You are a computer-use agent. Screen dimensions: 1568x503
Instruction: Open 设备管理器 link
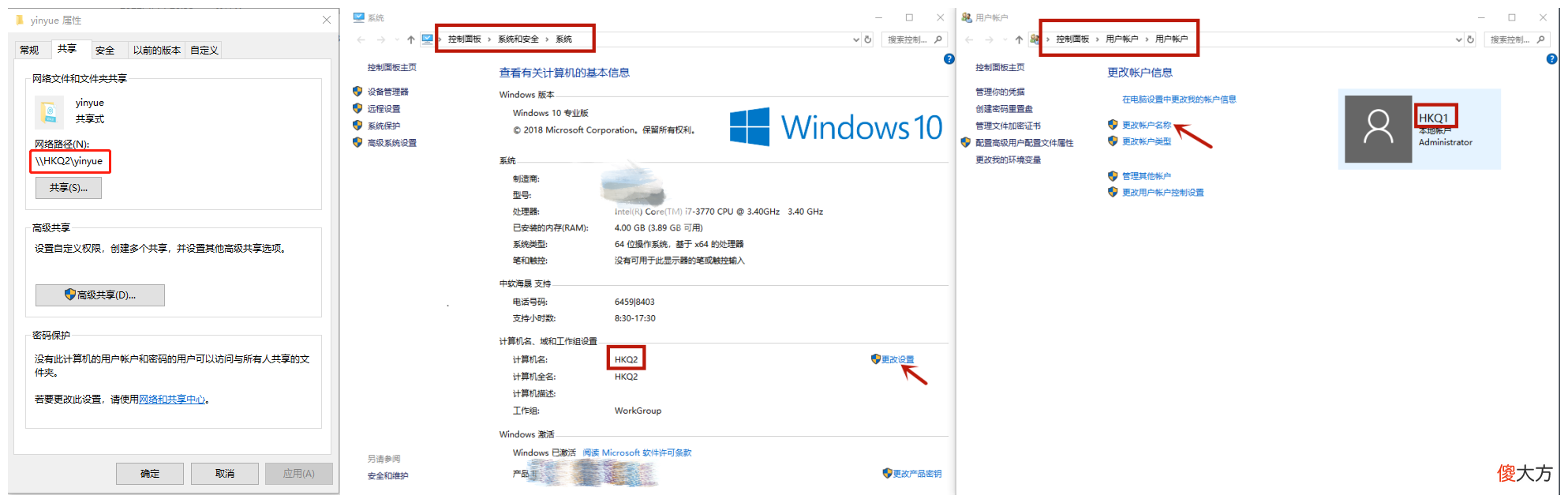tap(388, 92)
